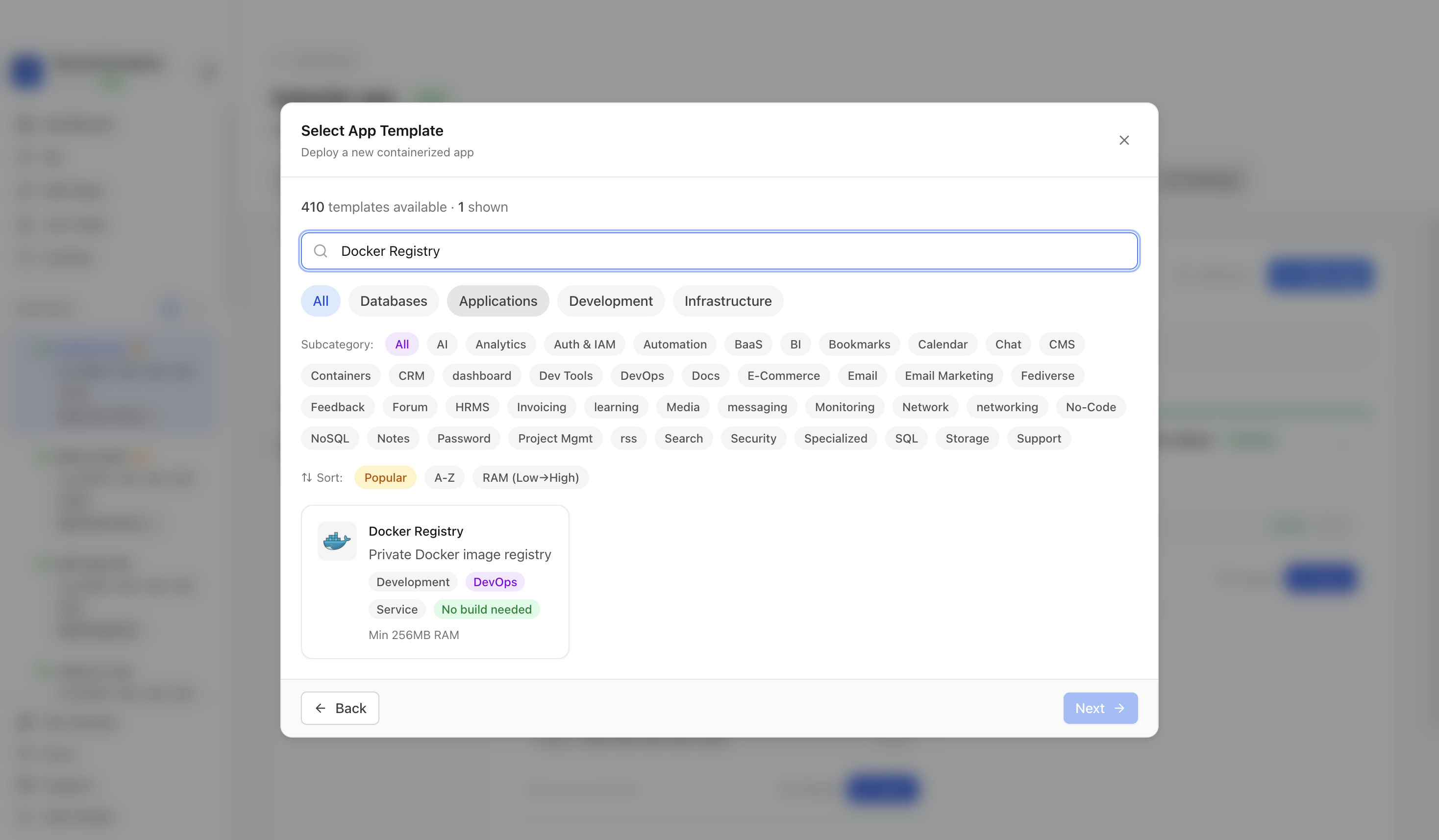1439x840 pixels.
Task: Filter by Specialized subcategory
Action: click(x=836, y=439)
